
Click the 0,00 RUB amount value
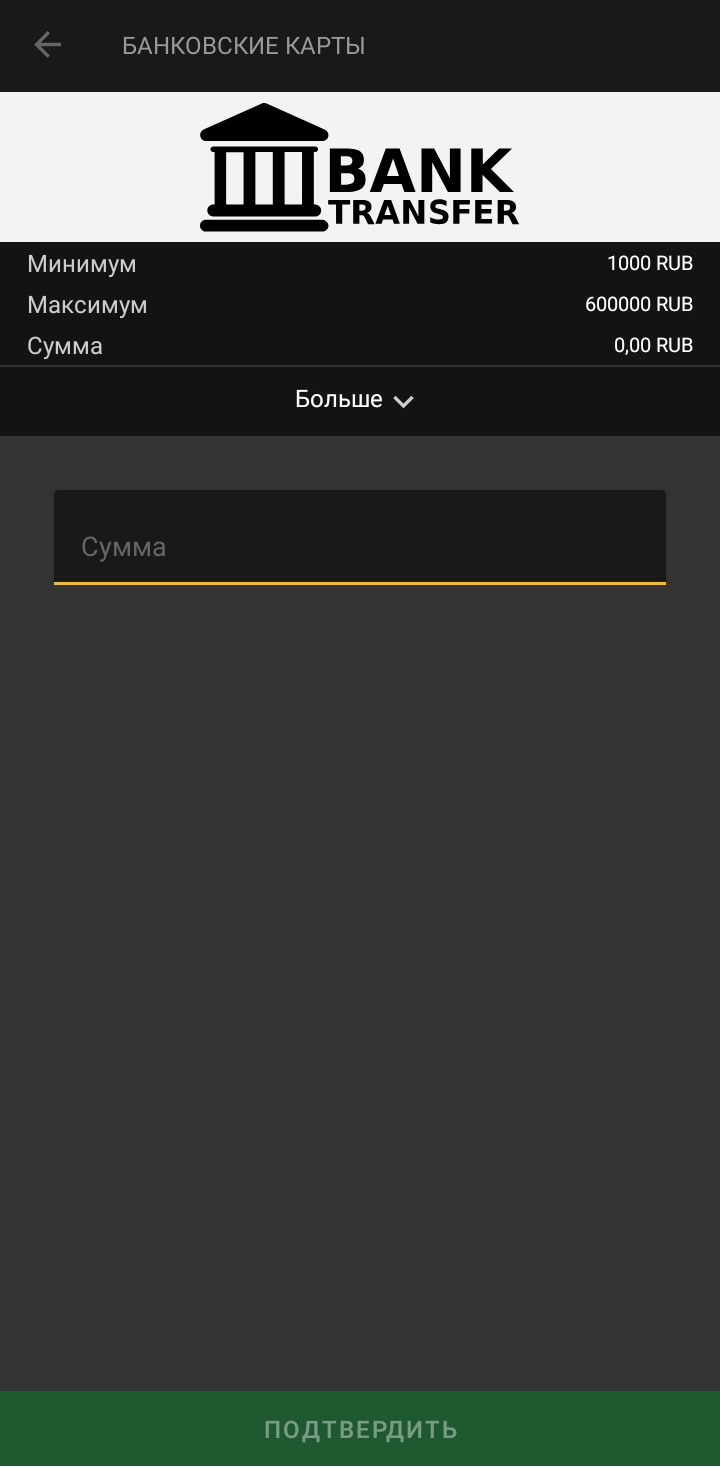tap(653, 345)
